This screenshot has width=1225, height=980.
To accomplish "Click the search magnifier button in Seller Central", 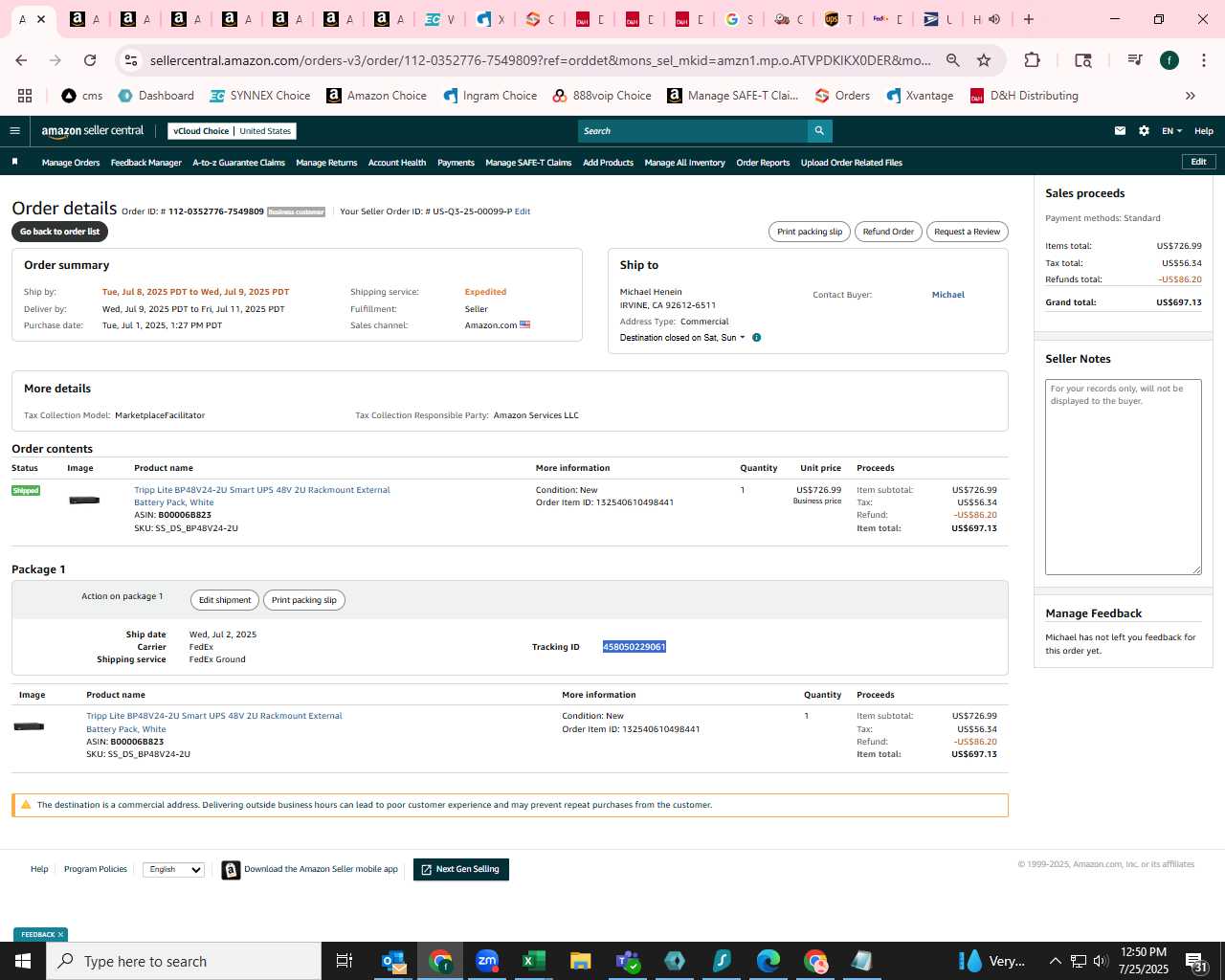I will (x=819, y=131).
